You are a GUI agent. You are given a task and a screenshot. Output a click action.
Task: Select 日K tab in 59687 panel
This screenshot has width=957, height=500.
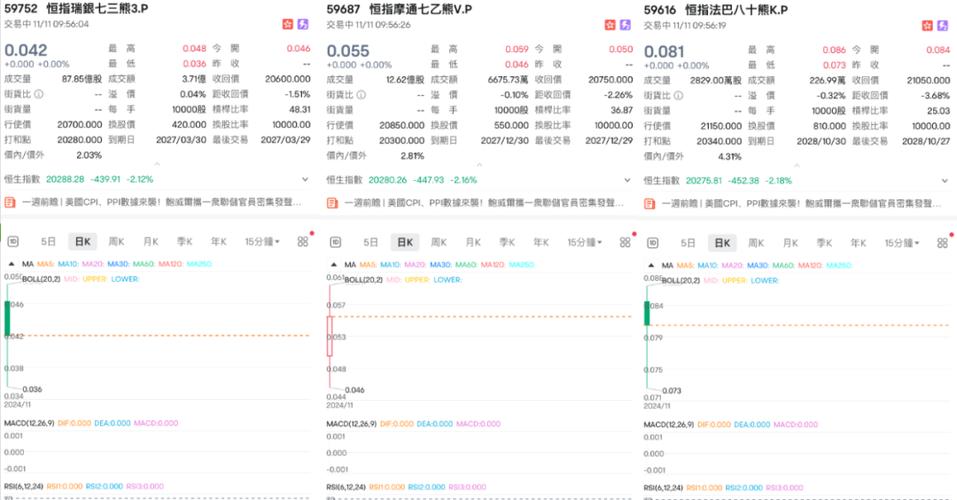point(405,242)
